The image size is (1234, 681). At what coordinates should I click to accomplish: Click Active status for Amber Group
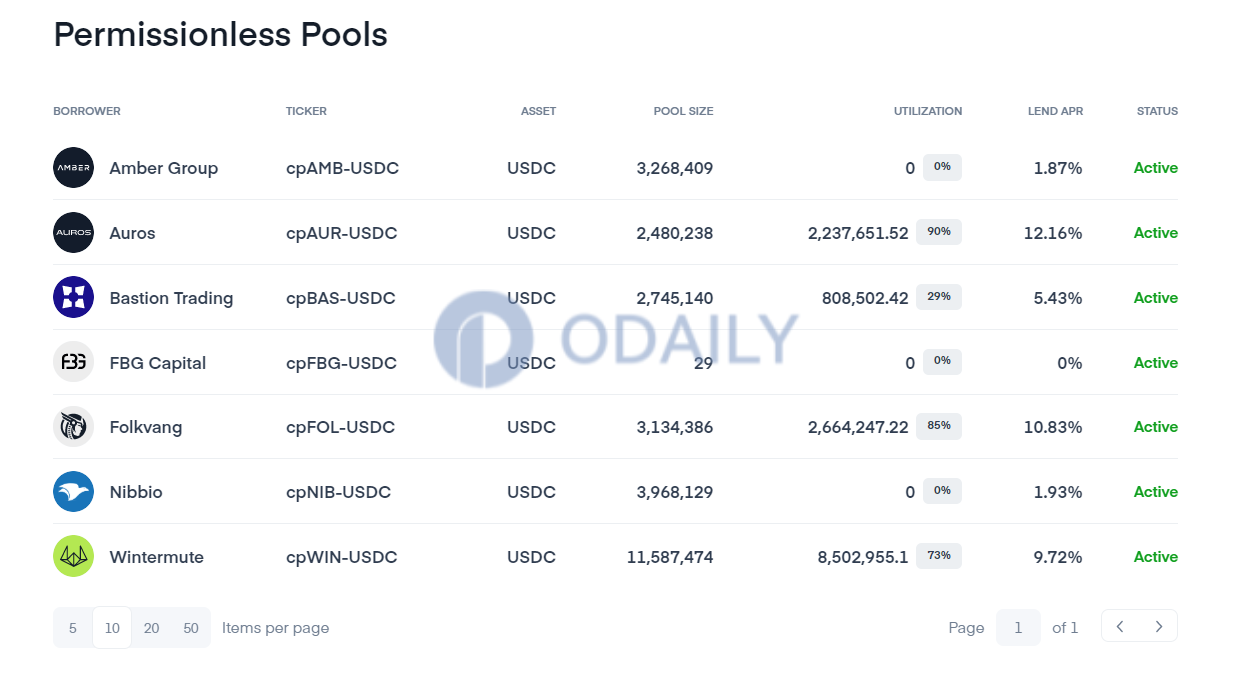coord(1155,168)
